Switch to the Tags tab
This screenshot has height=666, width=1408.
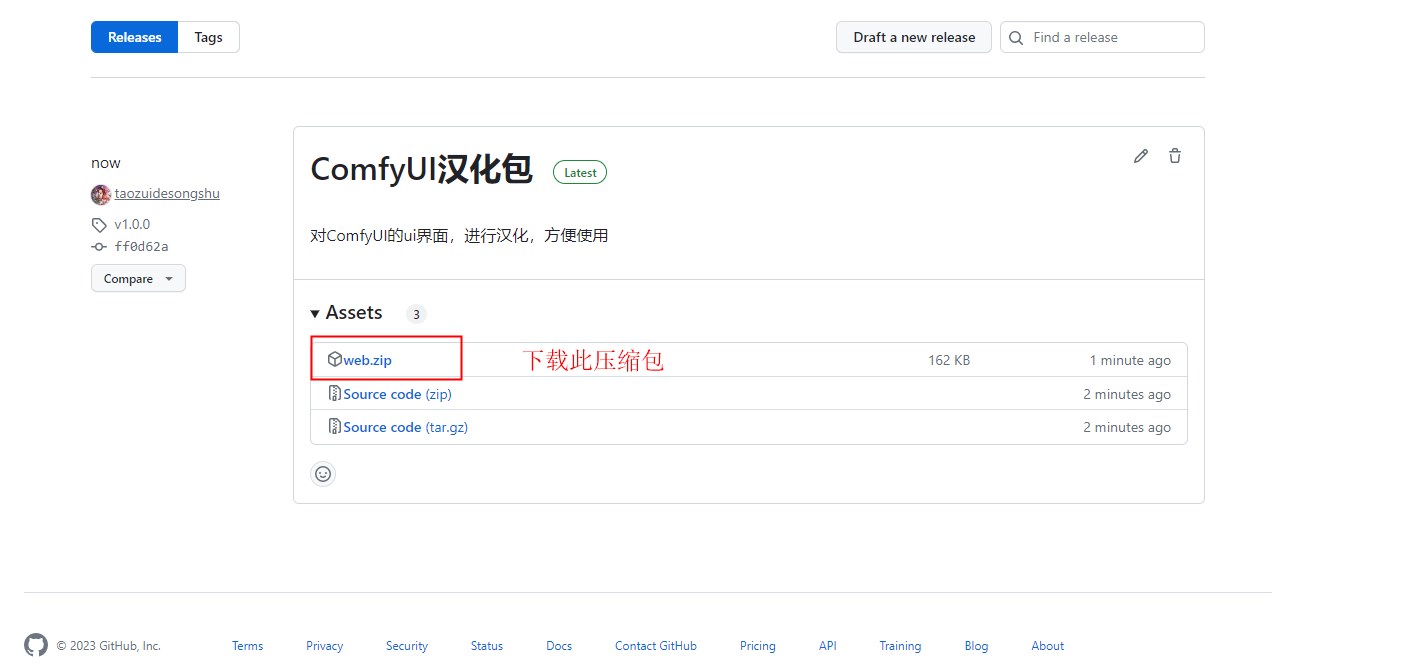(x=209, y=37)
